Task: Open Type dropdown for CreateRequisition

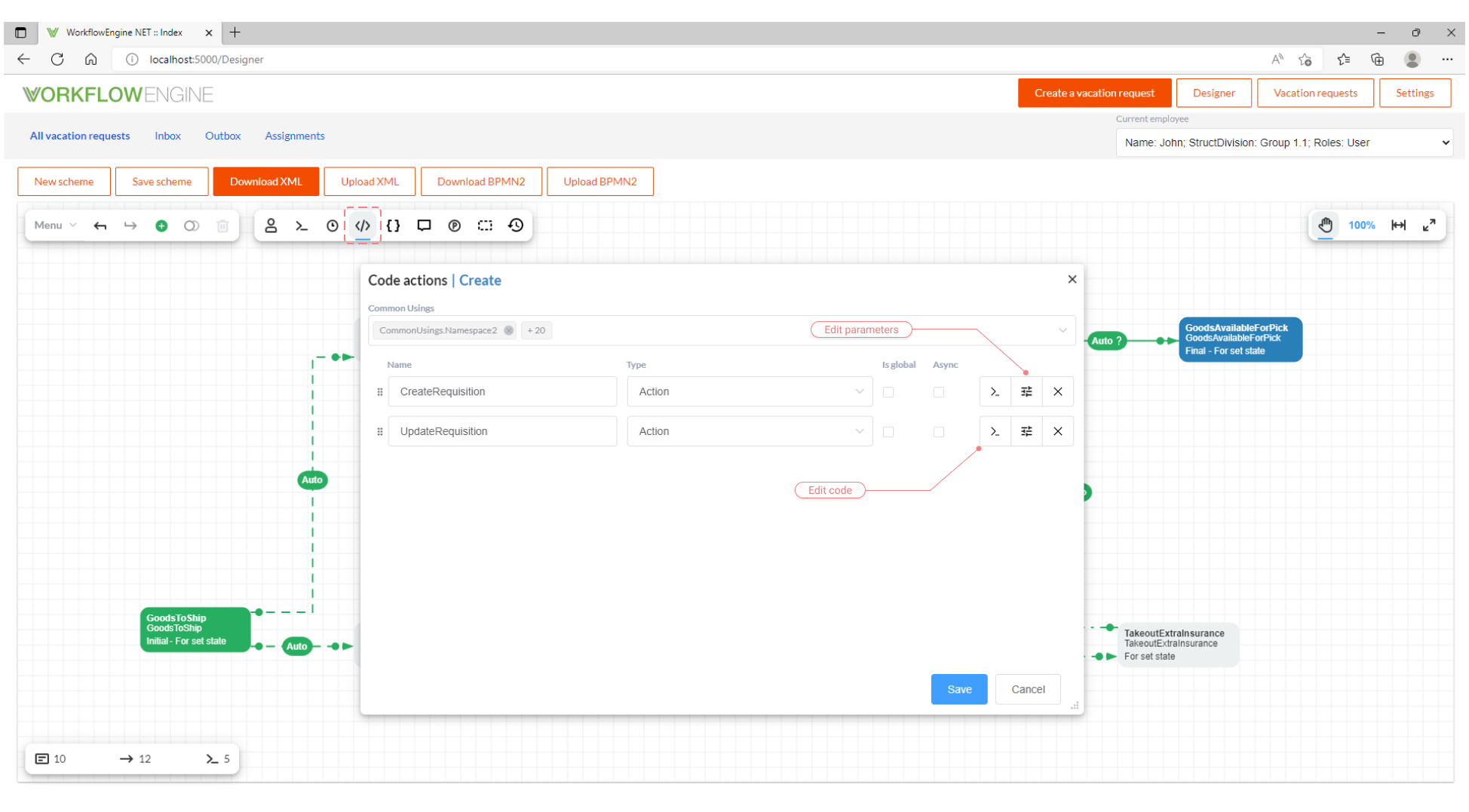Action: click(x=750, y=392)
